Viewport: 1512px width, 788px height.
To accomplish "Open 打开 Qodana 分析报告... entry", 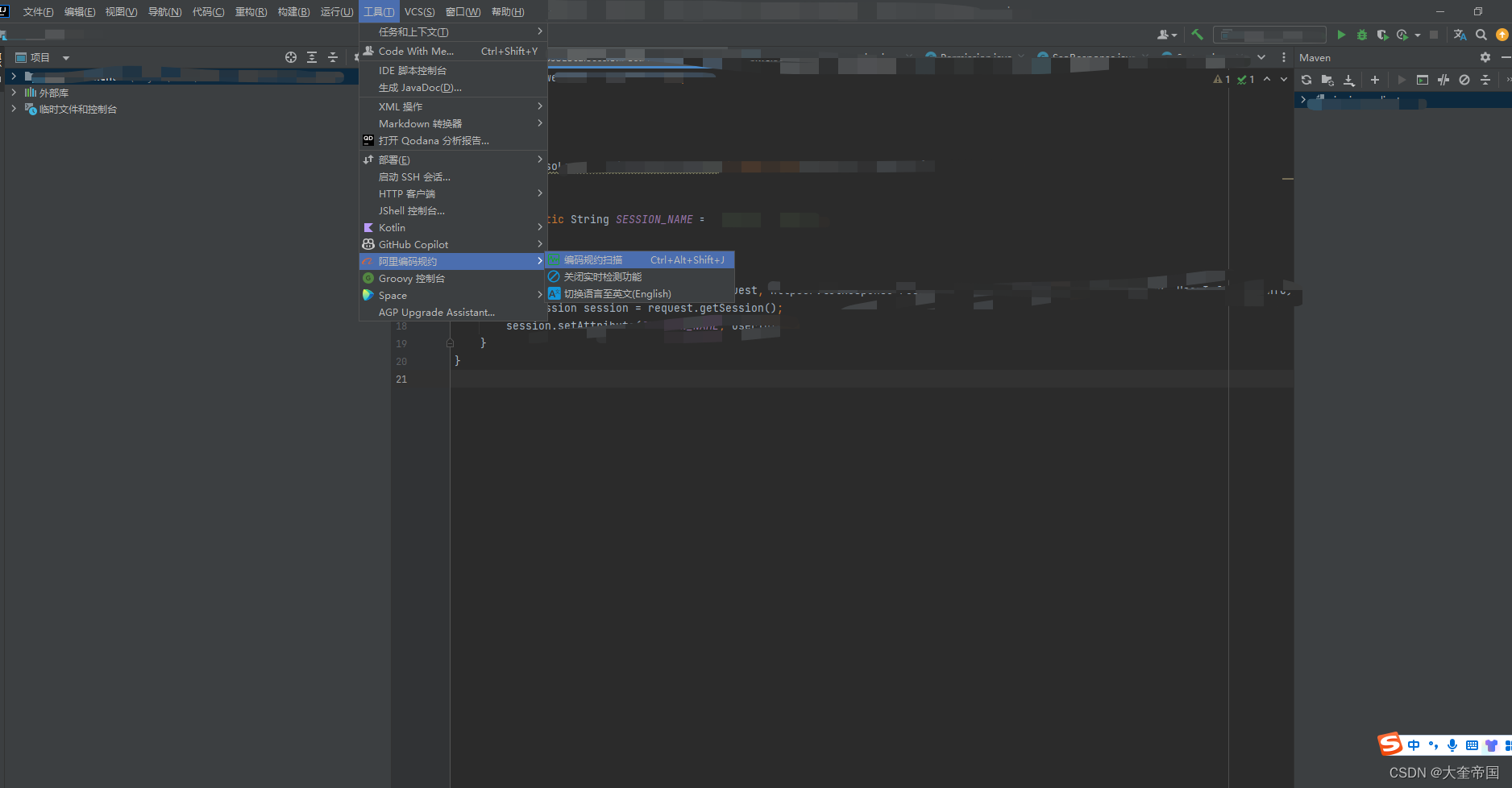I will tap(453, 140).
